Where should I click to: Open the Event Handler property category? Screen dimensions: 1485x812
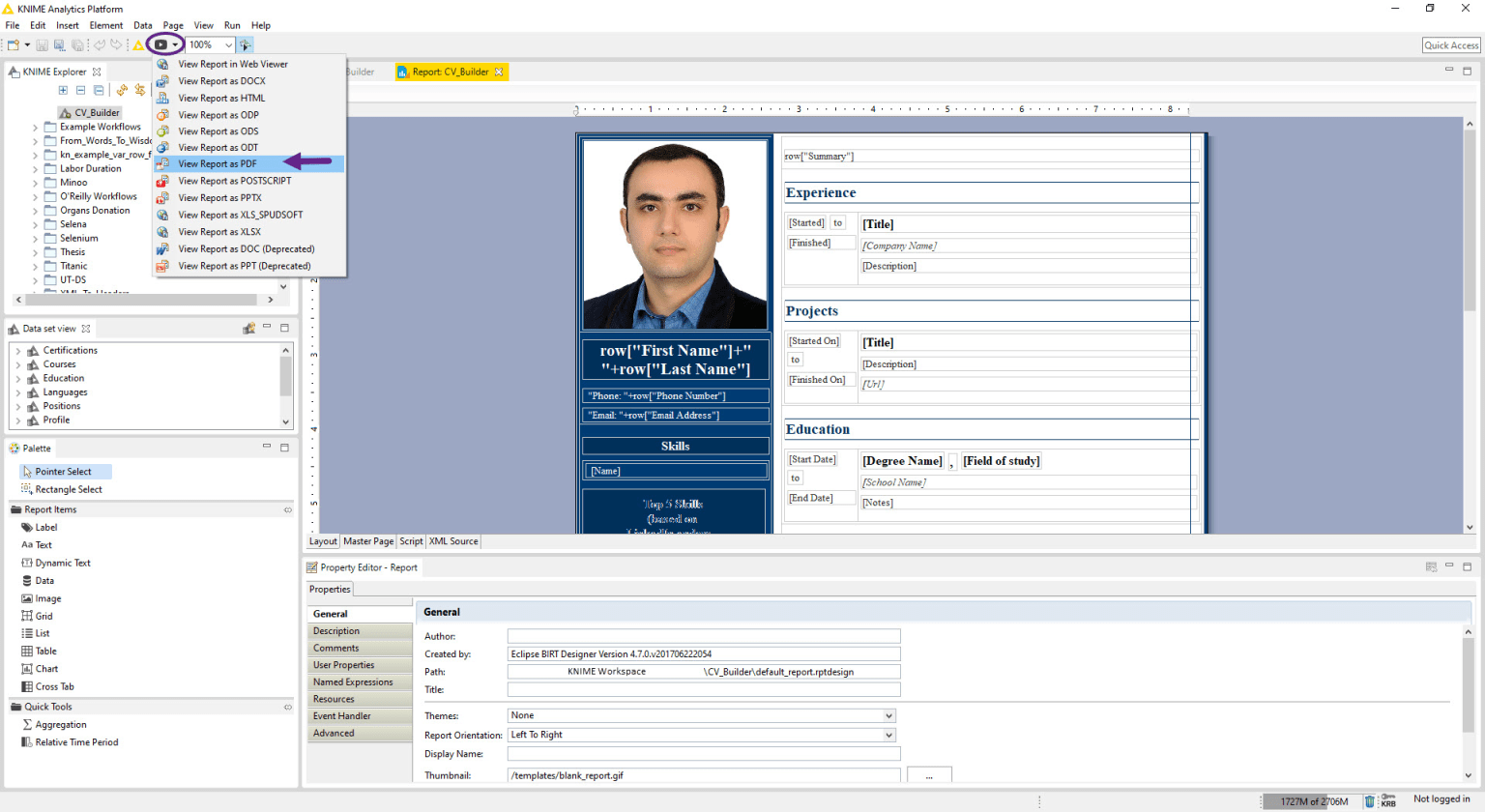[360, 716]
